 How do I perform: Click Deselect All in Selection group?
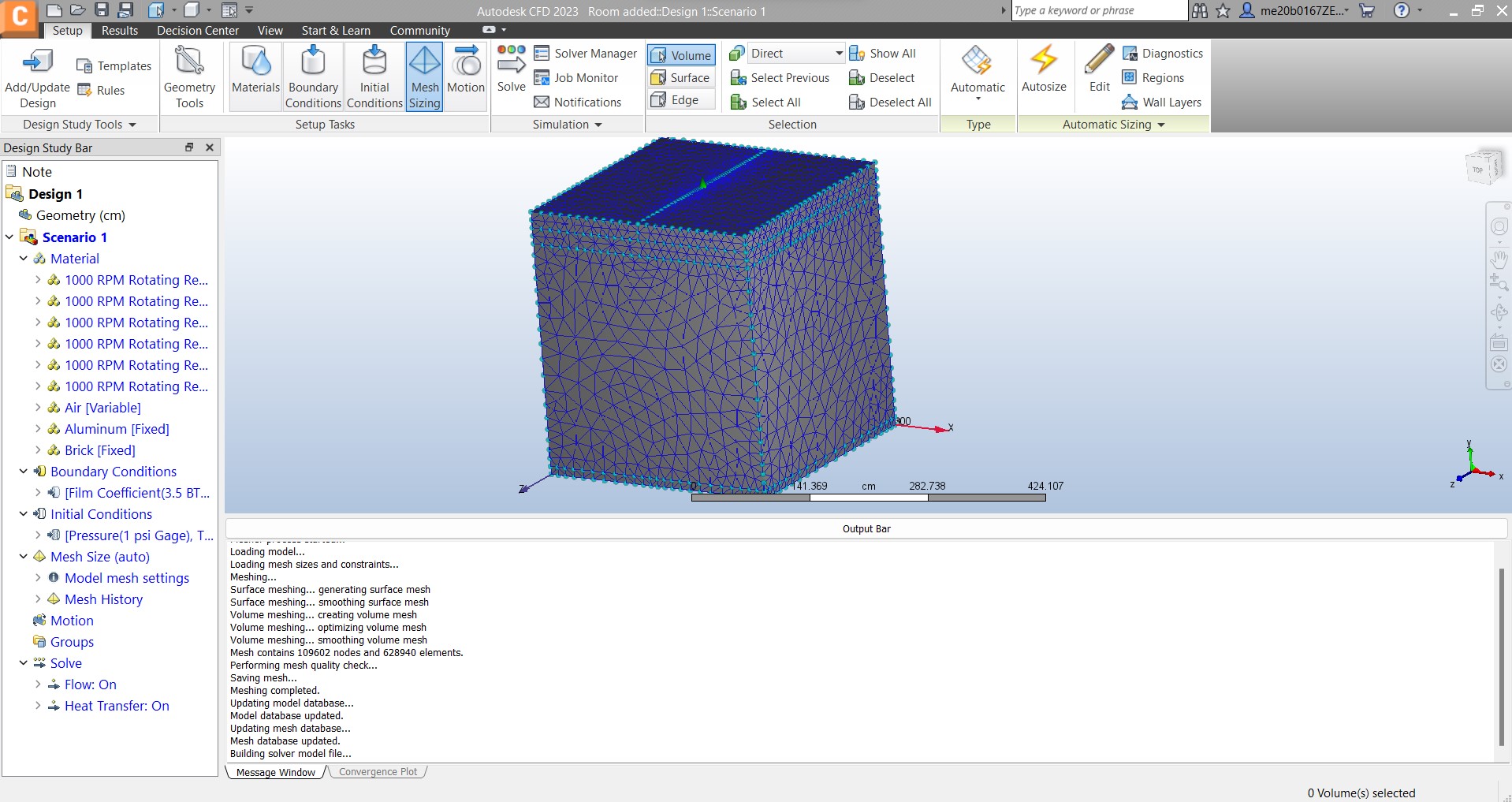pyautogui.click(x=889, y=102)
